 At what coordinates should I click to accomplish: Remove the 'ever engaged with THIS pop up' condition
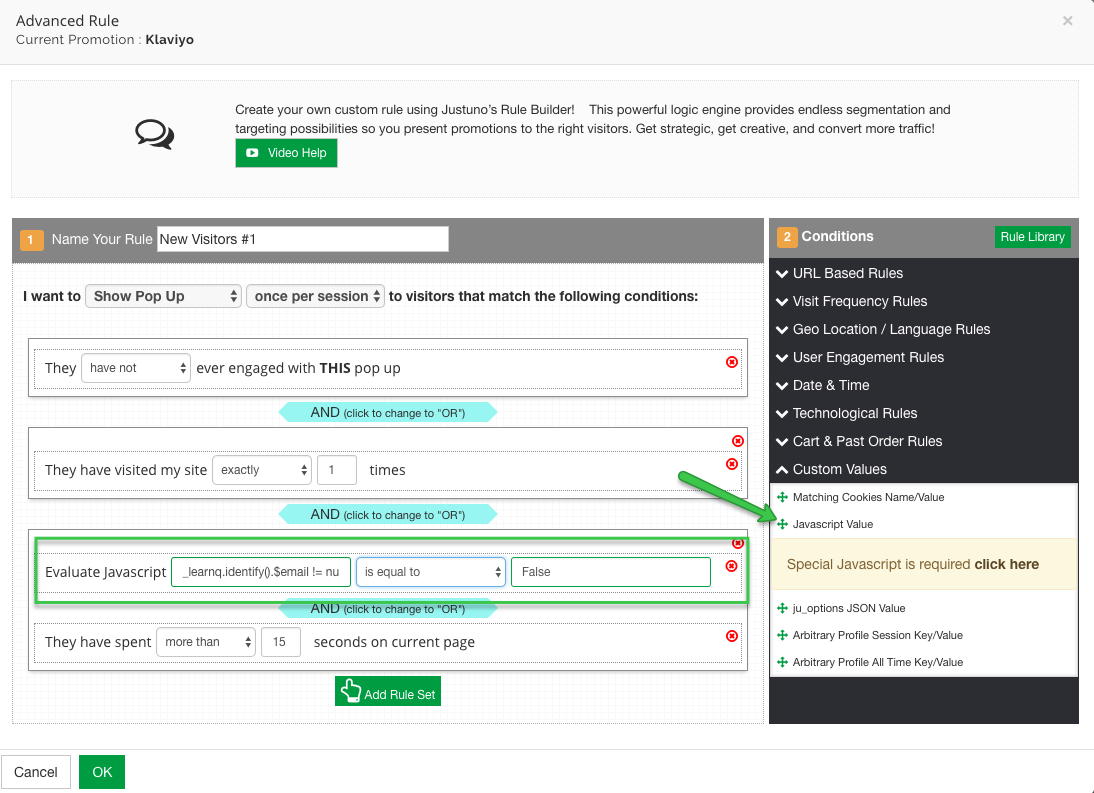tap(732, 362)
